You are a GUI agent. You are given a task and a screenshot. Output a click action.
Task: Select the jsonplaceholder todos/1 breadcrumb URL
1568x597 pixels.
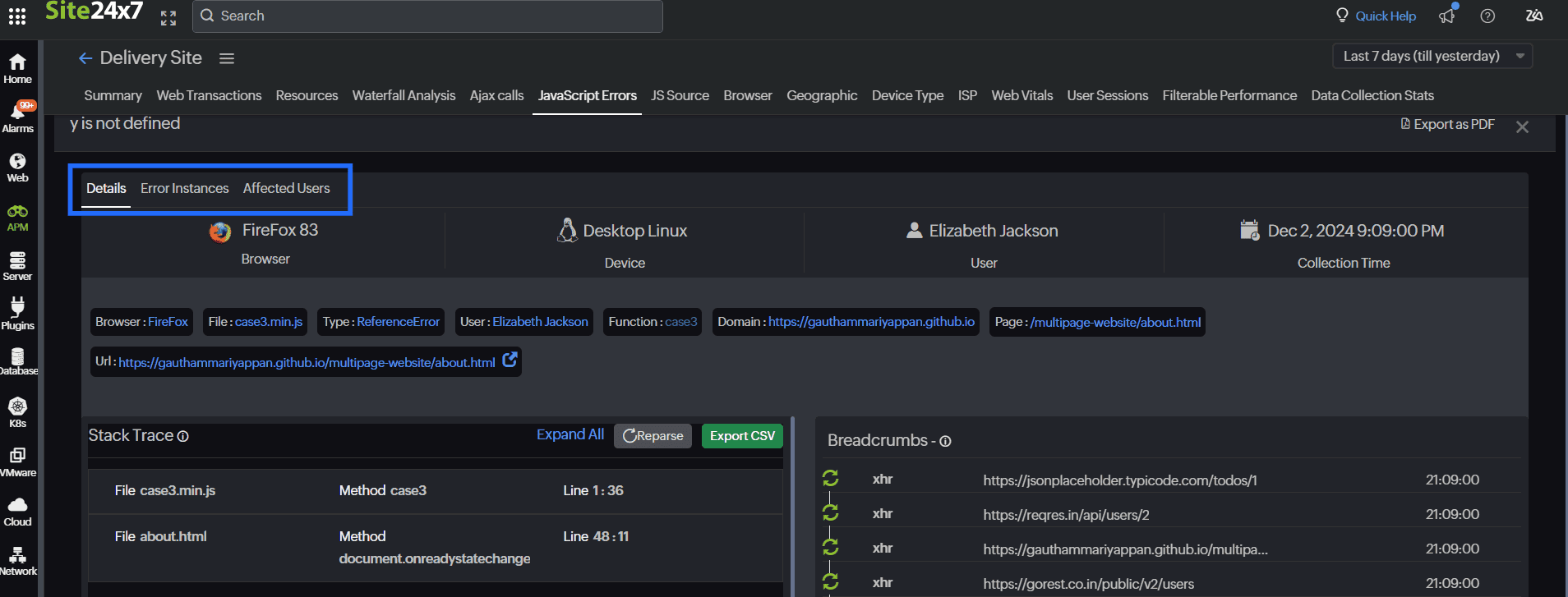click(1120, 480)
